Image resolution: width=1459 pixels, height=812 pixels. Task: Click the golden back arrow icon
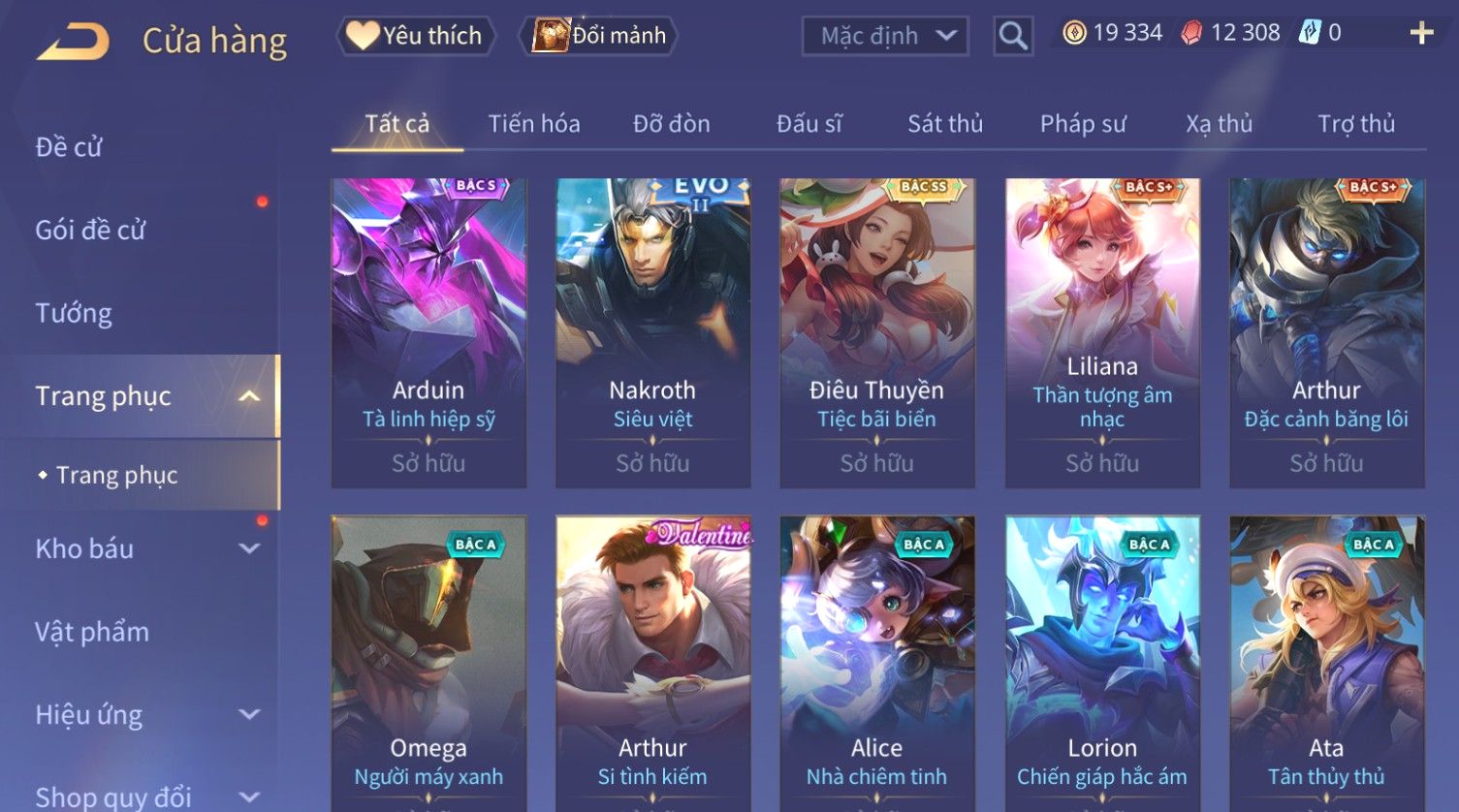[x=73, y=42]
